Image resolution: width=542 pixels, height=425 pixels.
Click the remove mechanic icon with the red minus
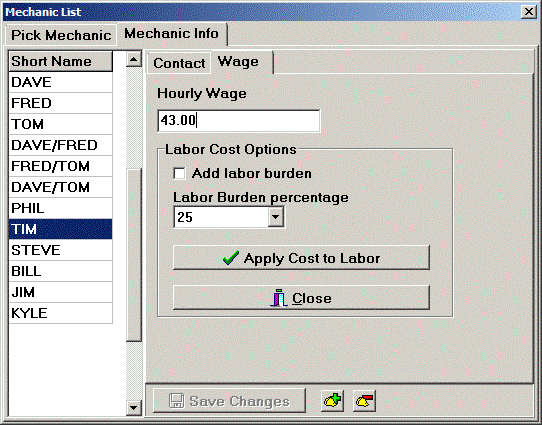pyautogui.click(x=364, y=401)
